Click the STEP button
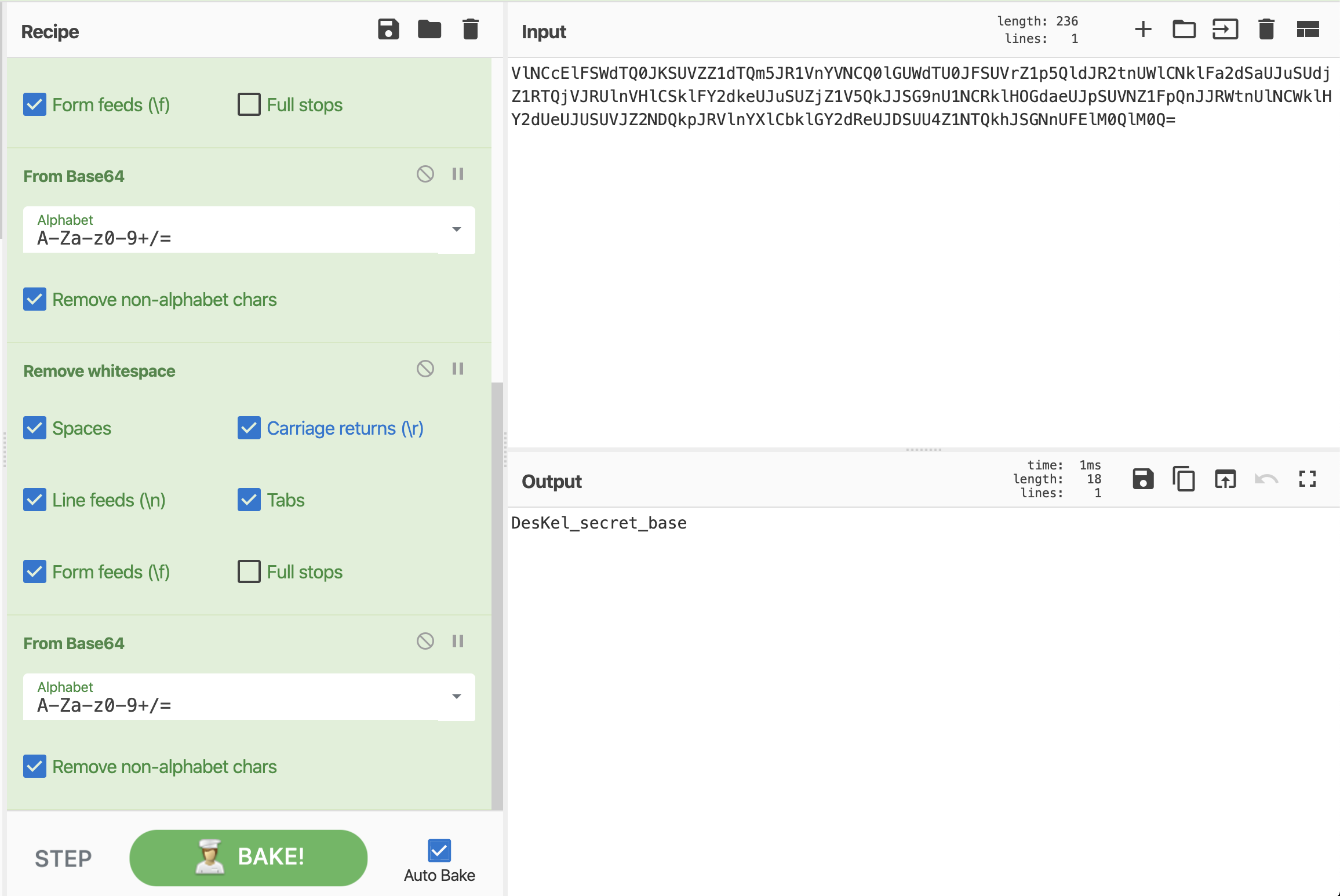1340x896 pixels. point(63,858)
